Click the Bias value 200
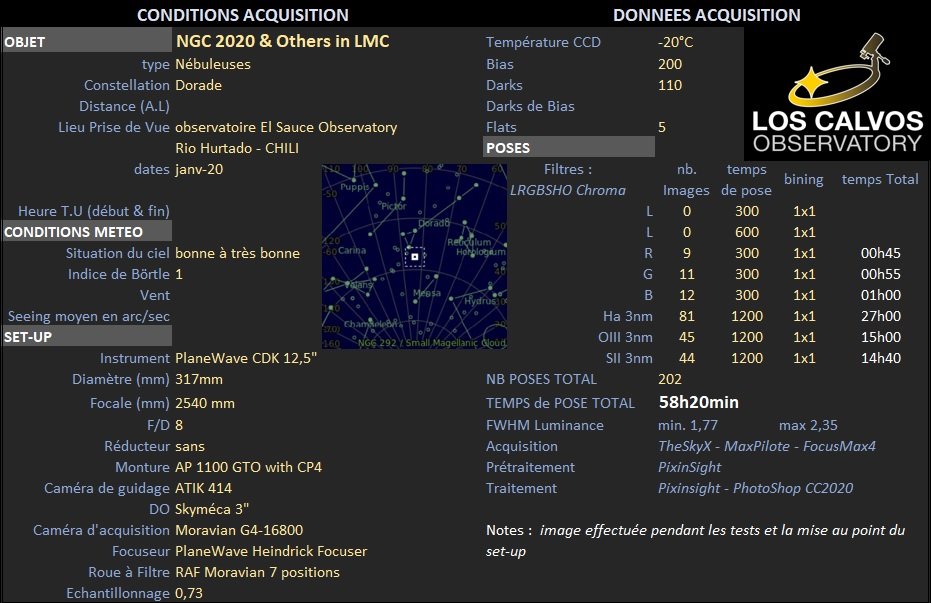 [x=670, y=64]
